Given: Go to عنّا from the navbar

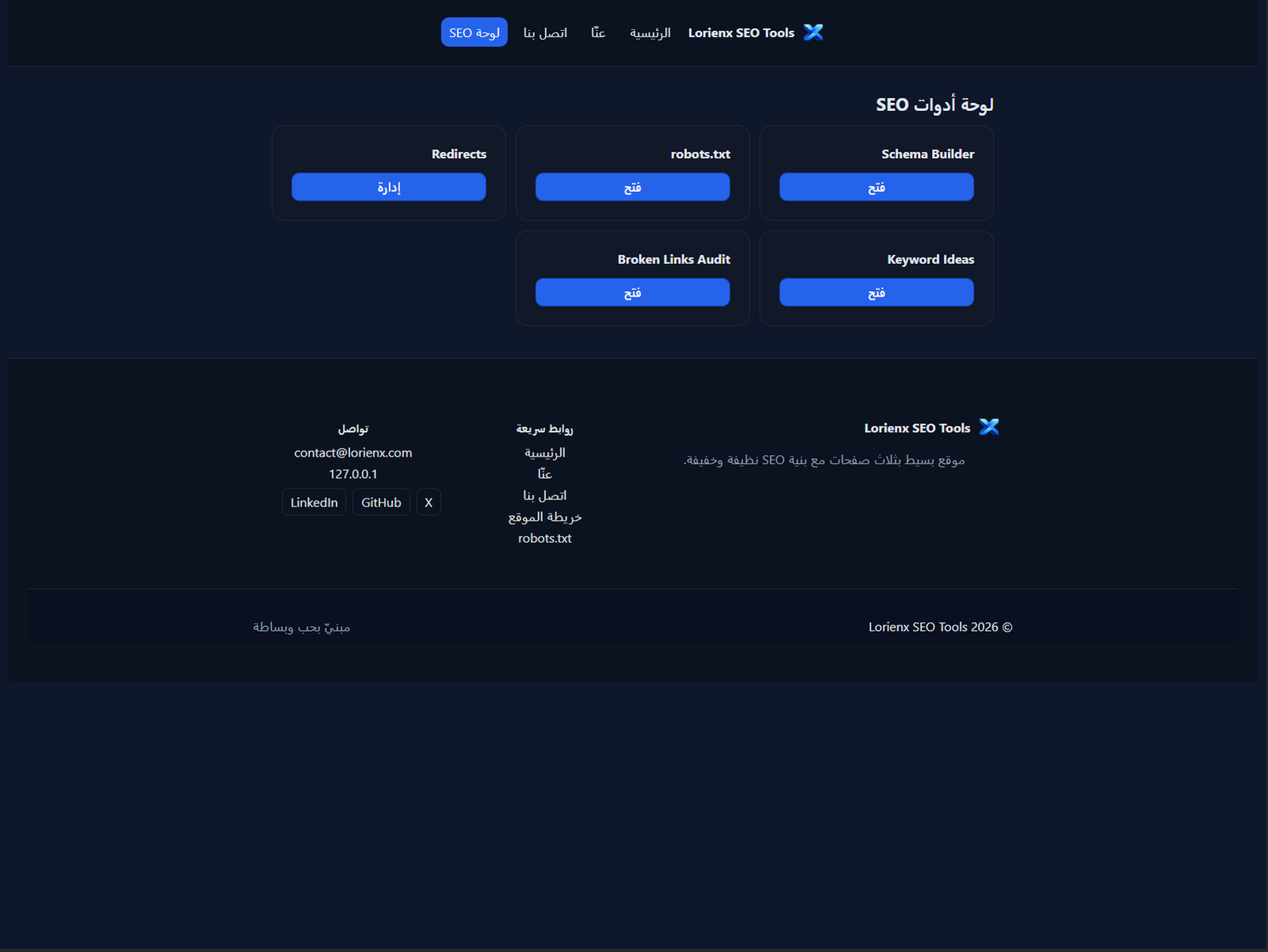Looking at the screenshot, I should point(598,32).
